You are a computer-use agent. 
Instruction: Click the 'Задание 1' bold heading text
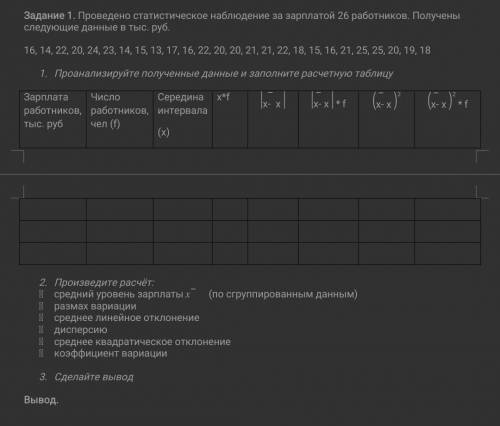click(48, 15)
